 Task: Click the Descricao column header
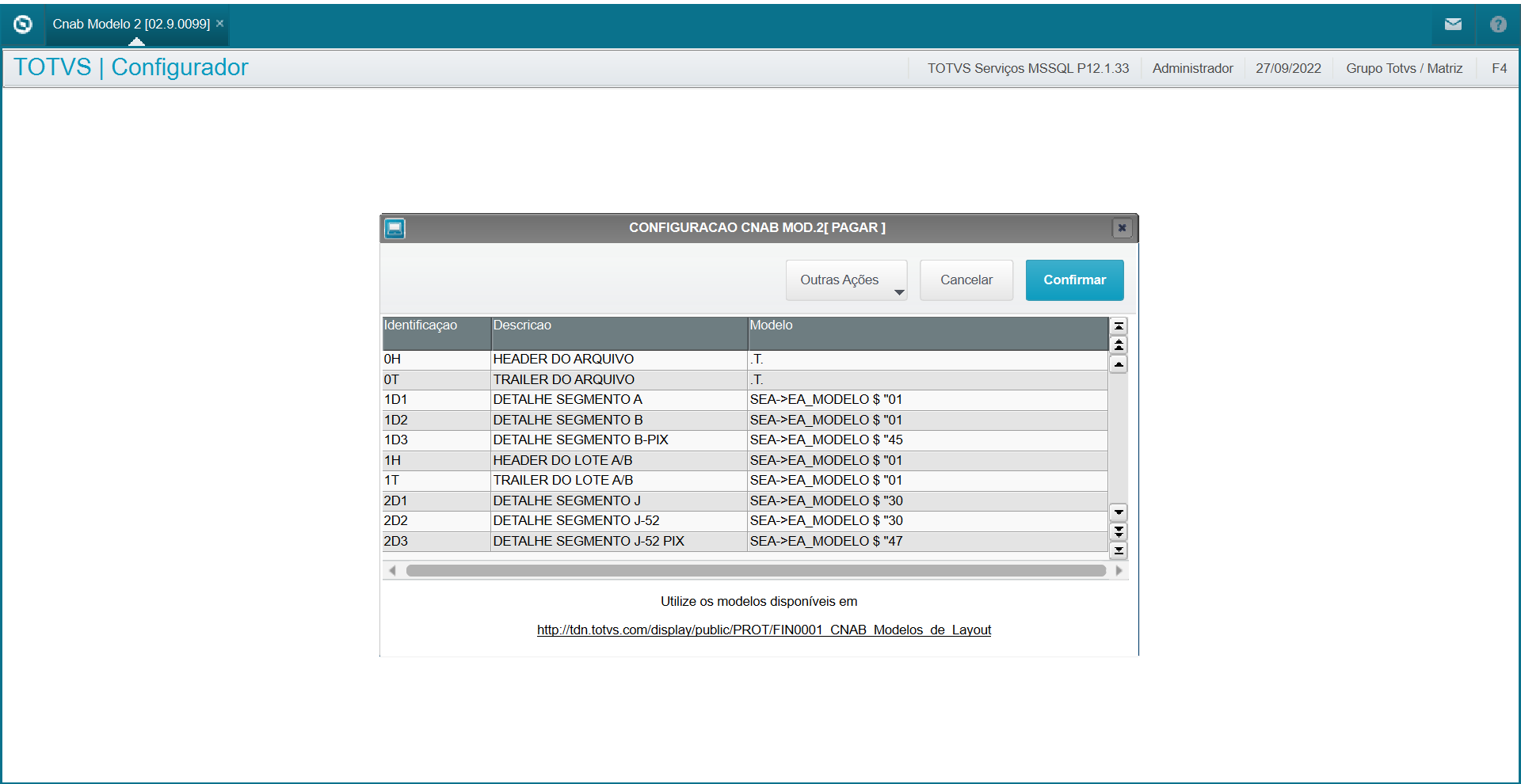619,334
